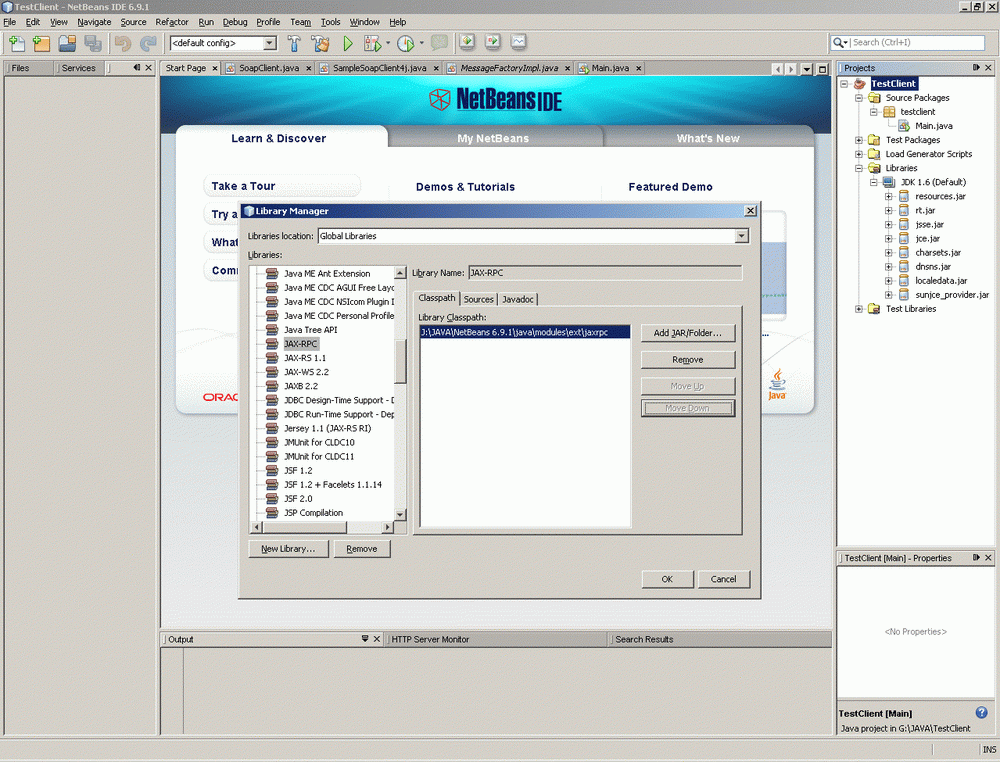Click the New Library button

(288, 549)
